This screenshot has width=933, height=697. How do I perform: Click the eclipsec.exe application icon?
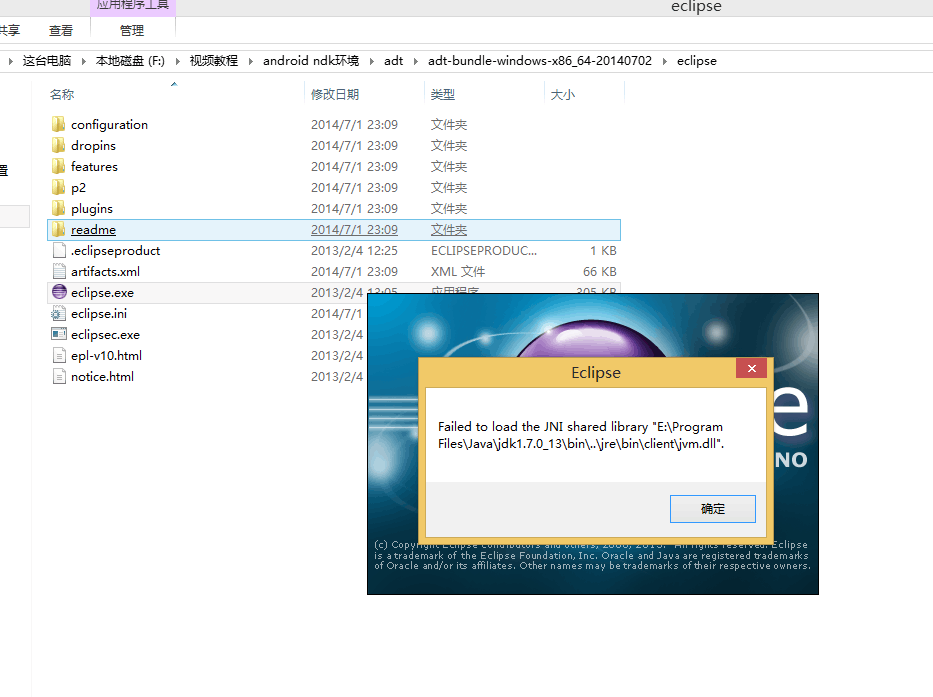pyautogui.click(x=58, y=334)
